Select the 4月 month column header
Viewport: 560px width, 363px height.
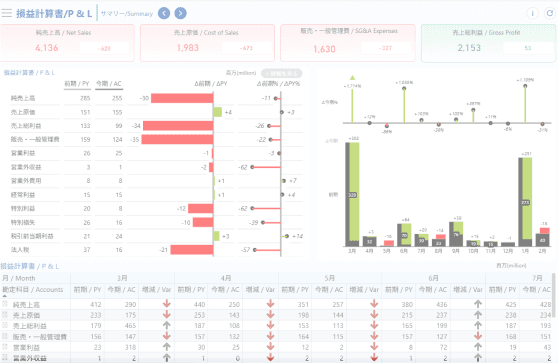click(226, 278)
